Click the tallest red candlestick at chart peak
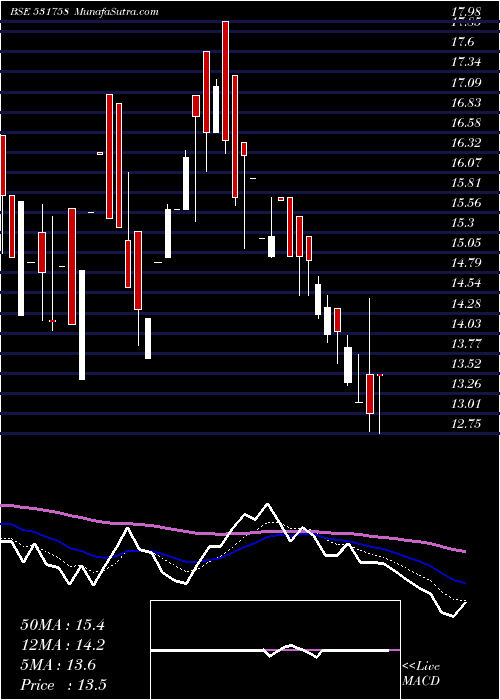The width and height of the screenshot is (500, 700). click(x=225, y=81)
